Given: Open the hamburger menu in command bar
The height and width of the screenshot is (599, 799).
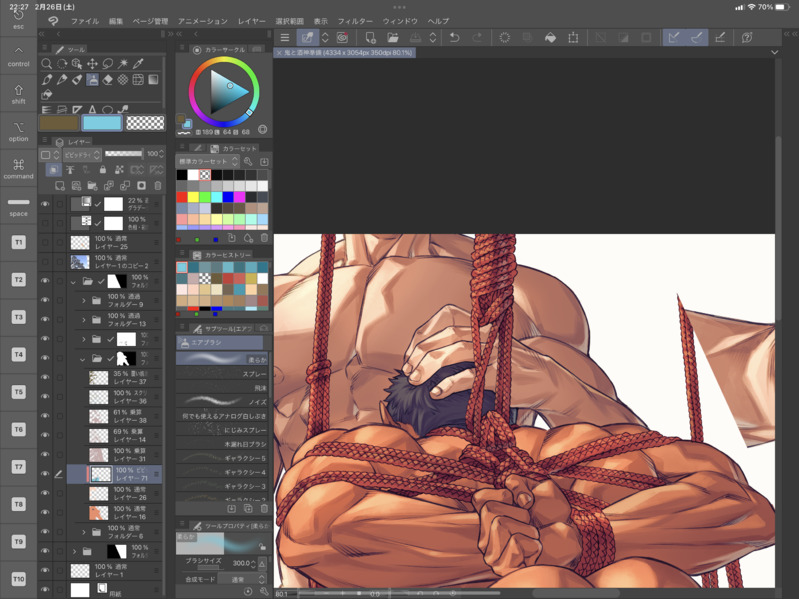Looking at the screenshot, I should coord(285,38).
